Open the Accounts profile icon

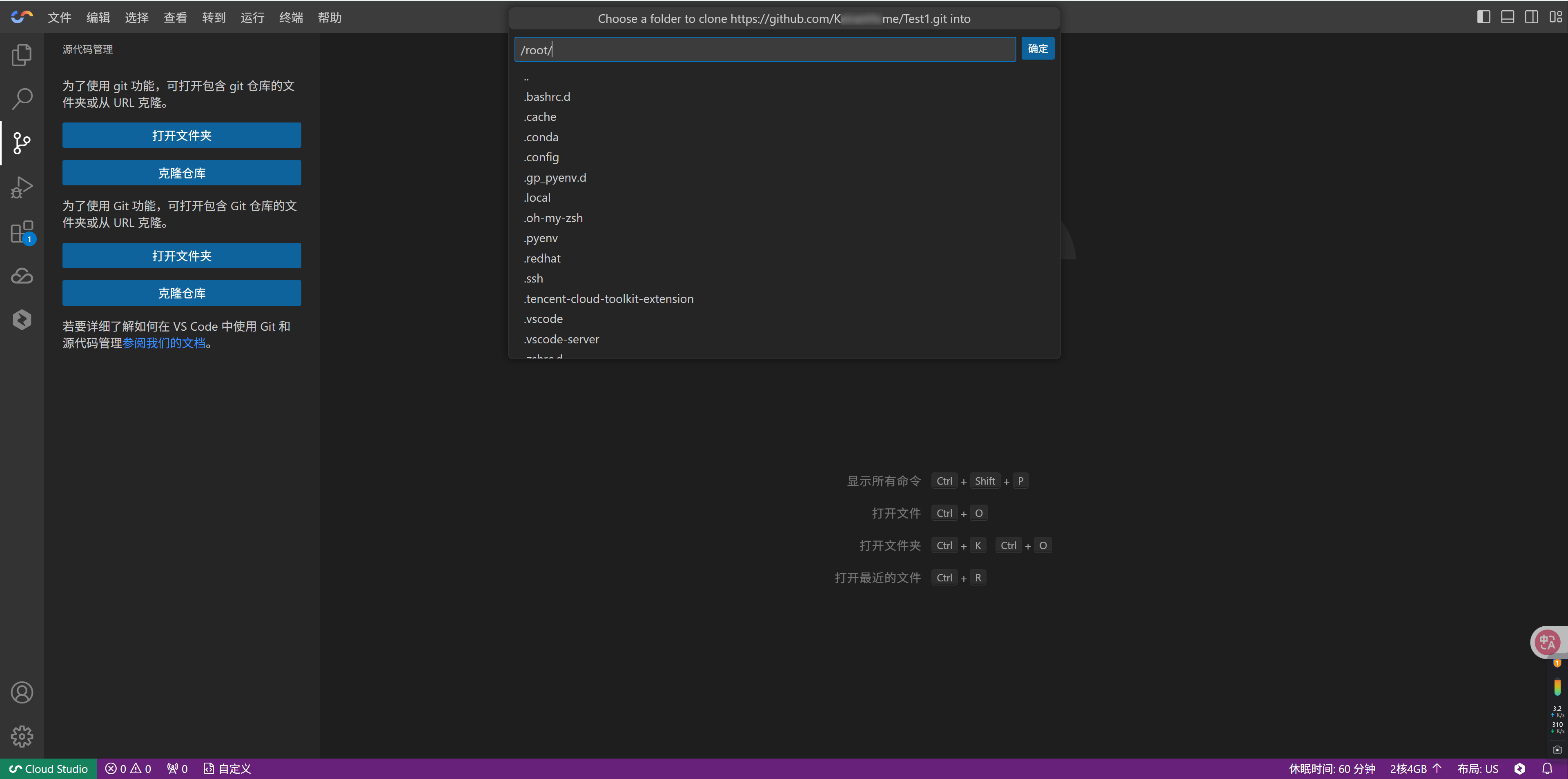(x=22, y=692)
